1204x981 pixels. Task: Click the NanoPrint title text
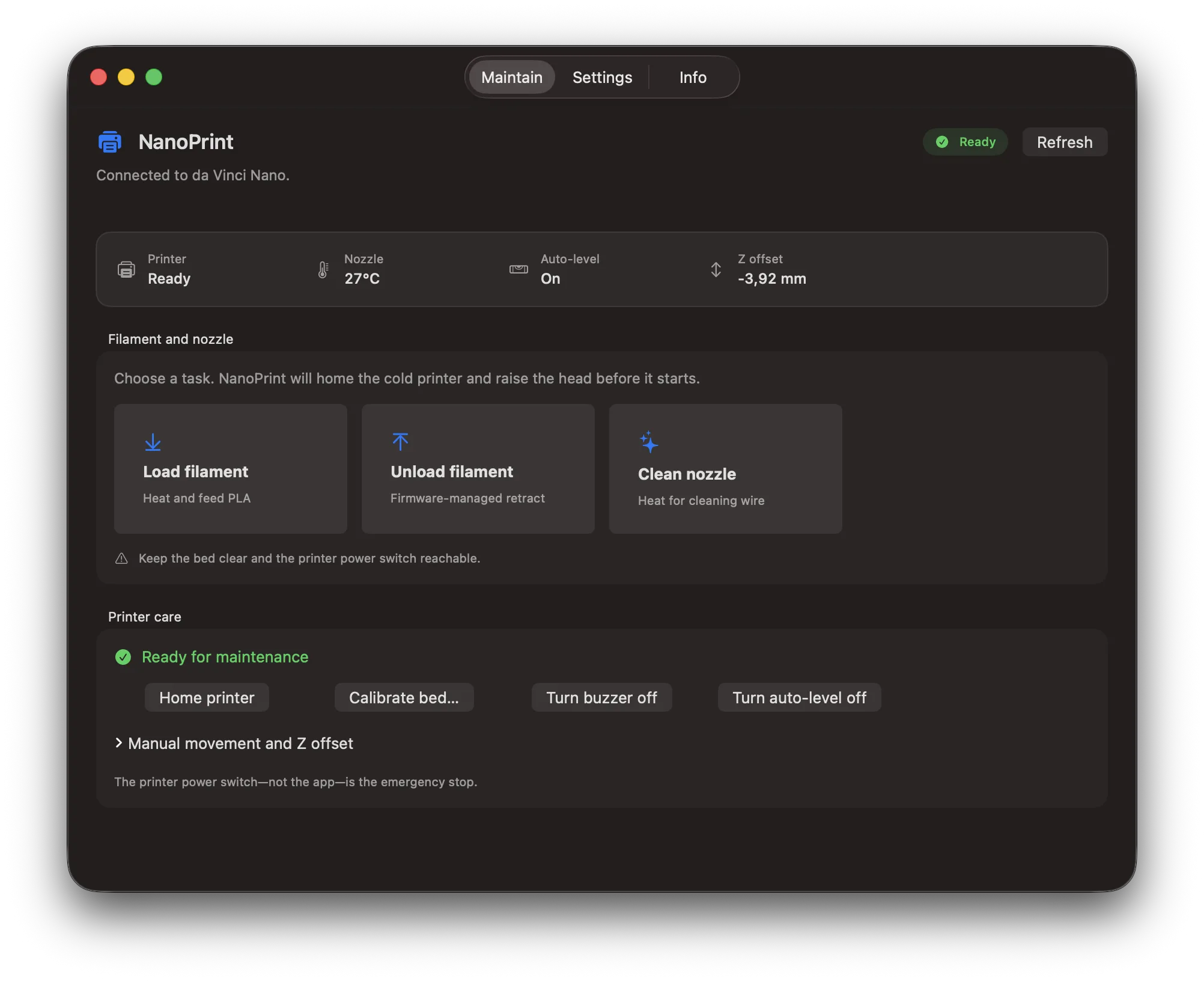186,142
